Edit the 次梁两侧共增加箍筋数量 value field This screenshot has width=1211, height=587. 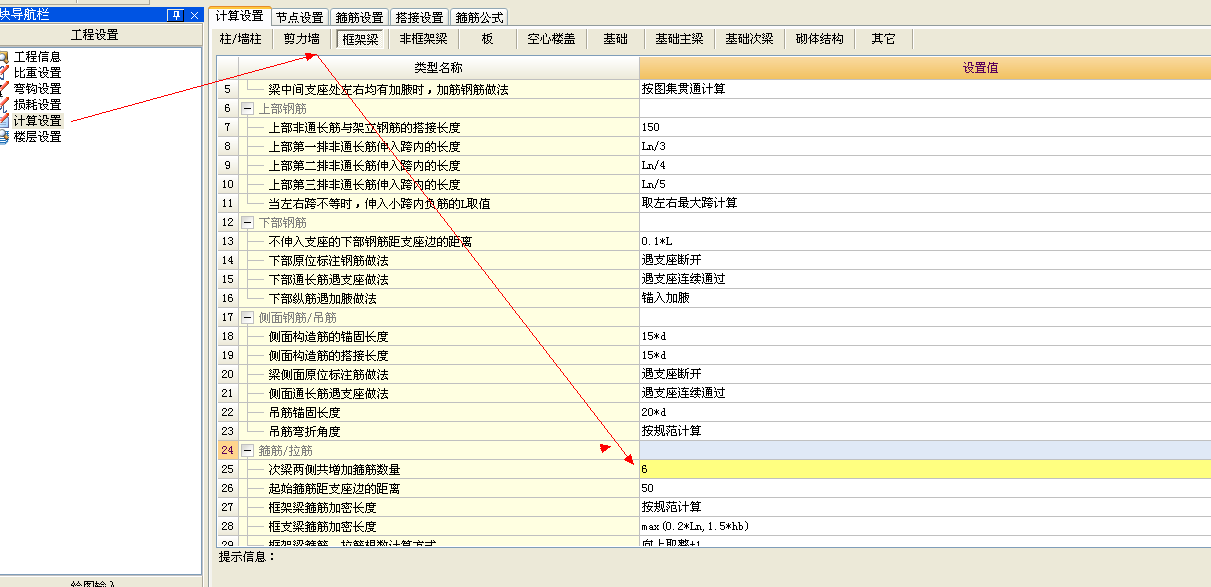point(925,469)
